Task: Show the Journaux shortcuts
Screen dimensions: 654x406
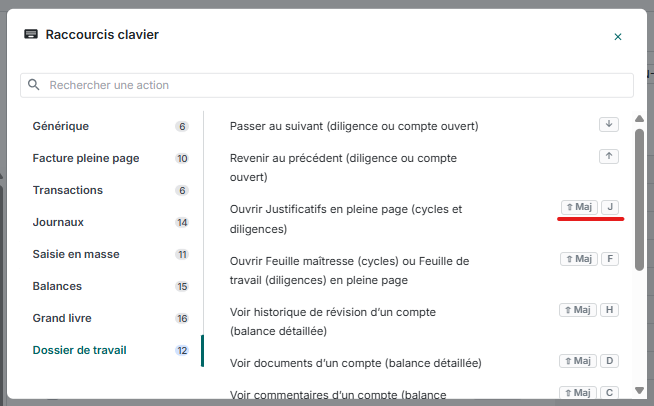Action: [x=58, y=222]
